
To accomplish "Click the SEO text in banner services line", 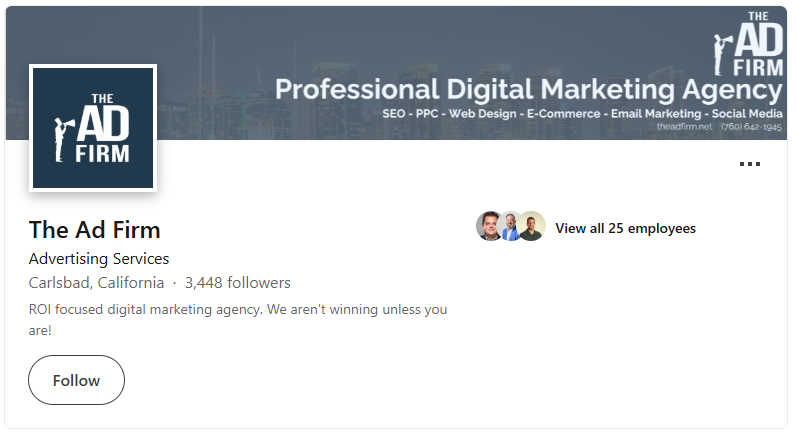I will pos(394,114).
